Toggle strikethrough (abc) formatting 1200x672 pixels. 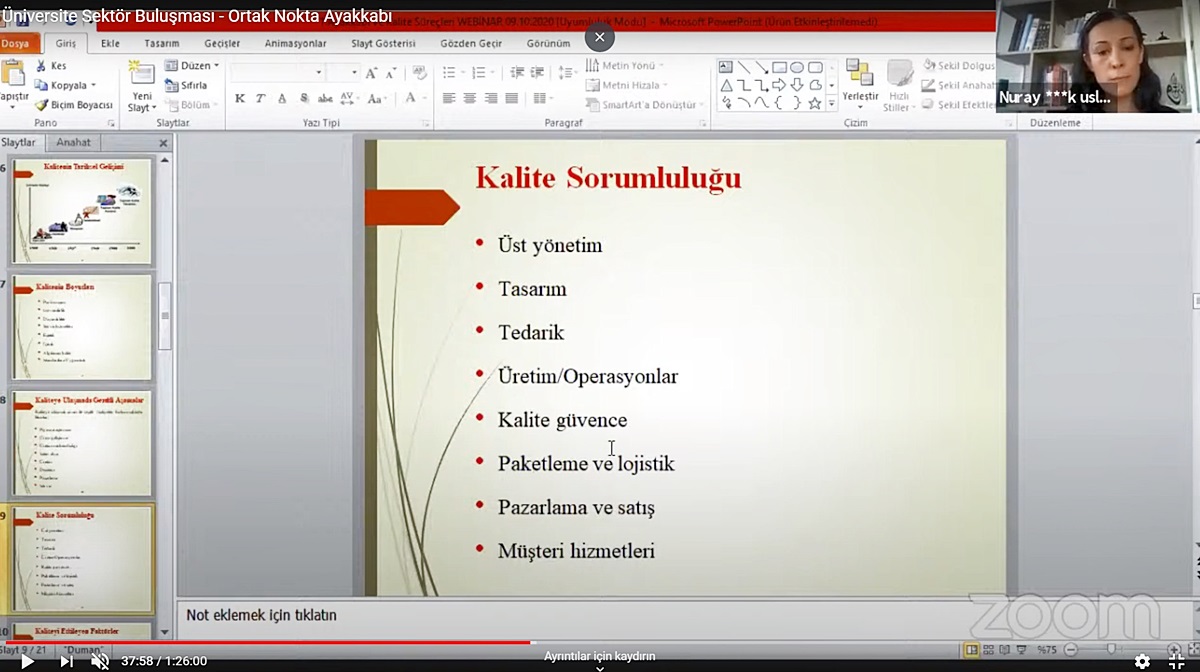click(325, 98)
